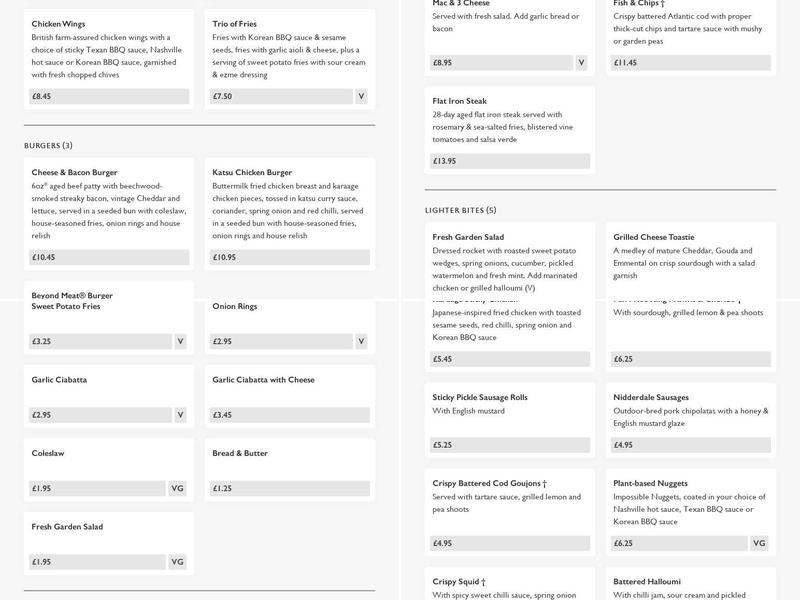The image size is (800, 600).
Task: Click the VG badge on £1.95 Fresh Garden Salad
Action: tap(178, 562)
